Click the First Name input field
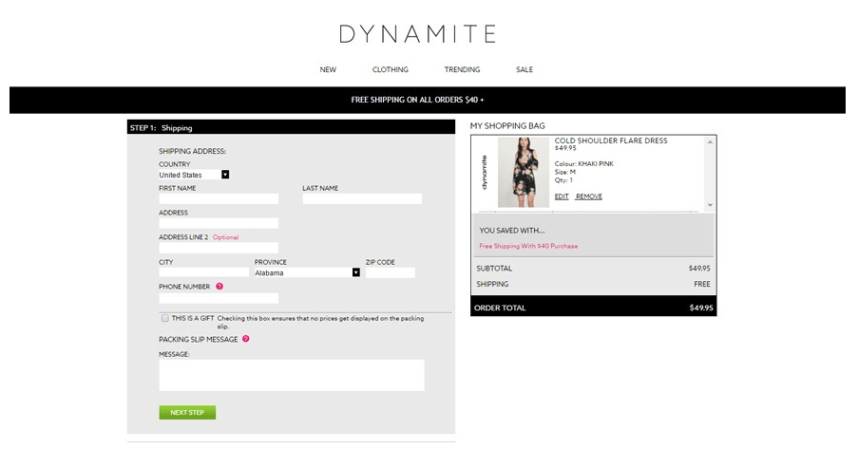 click(x=218, y=199)
